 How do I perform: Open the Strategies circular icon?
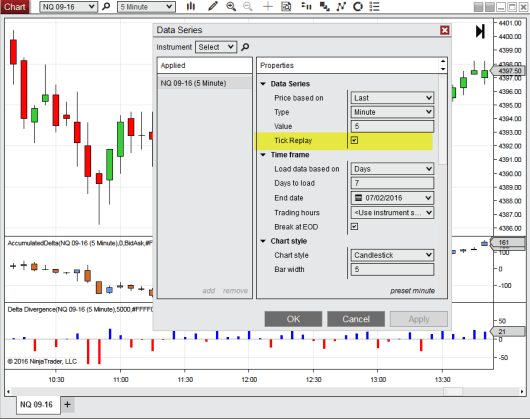(x=358, y=6)
